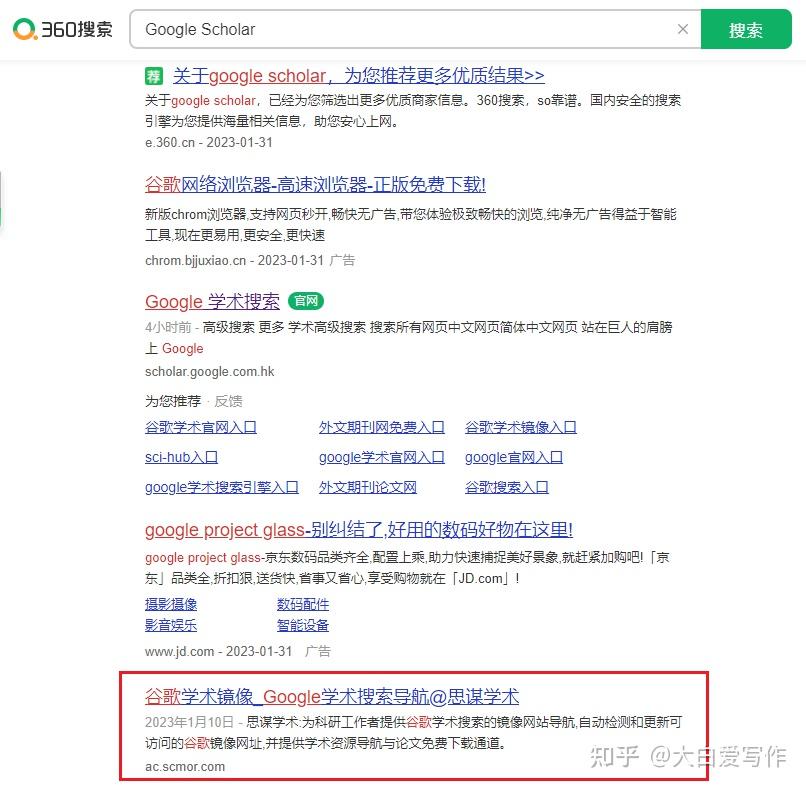Screen dimensions: 806x789
Task: Click 反馈 next to 为您推荐
Action: click(228, 401)
